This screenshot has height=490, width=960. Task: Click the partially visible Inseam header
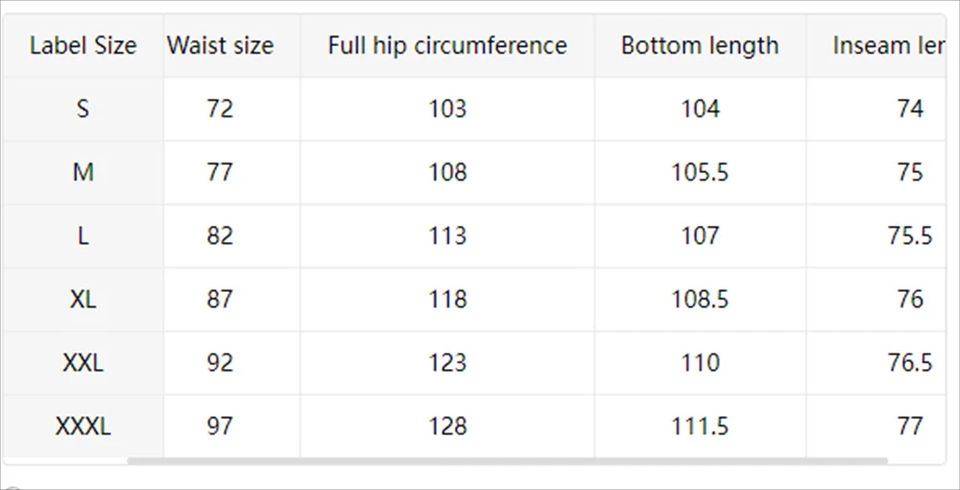coord(887,45)
